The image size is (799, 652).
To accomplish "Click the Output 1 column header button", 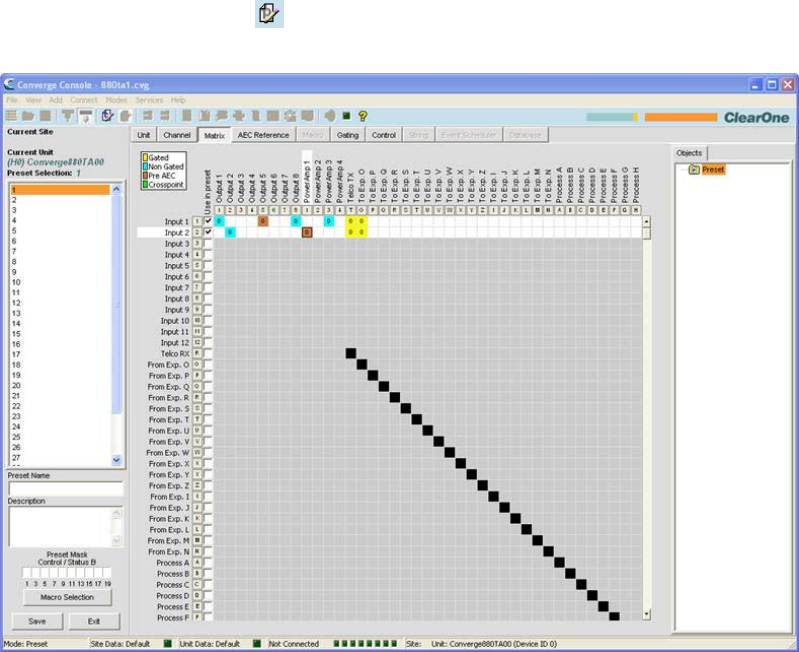I will click(219, 210).
